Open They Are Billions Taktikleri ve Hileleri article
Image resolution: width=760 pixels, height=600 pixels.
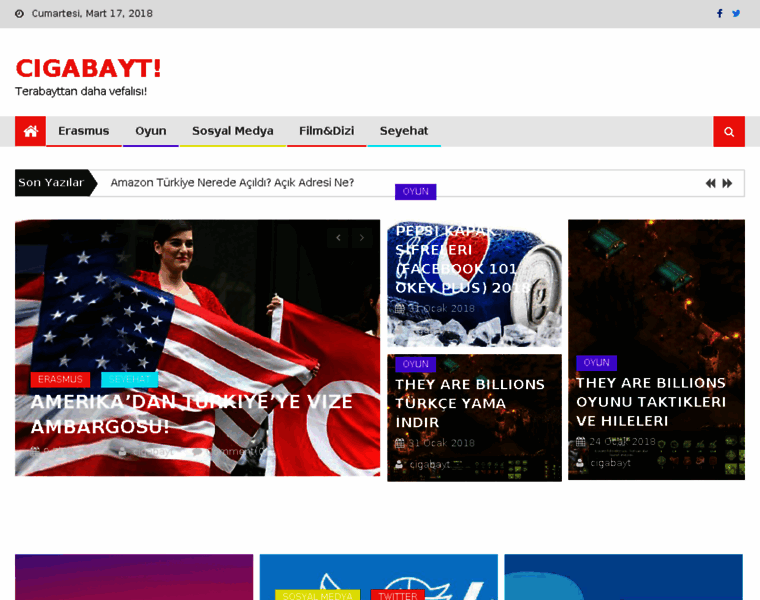tap(650, 402)
